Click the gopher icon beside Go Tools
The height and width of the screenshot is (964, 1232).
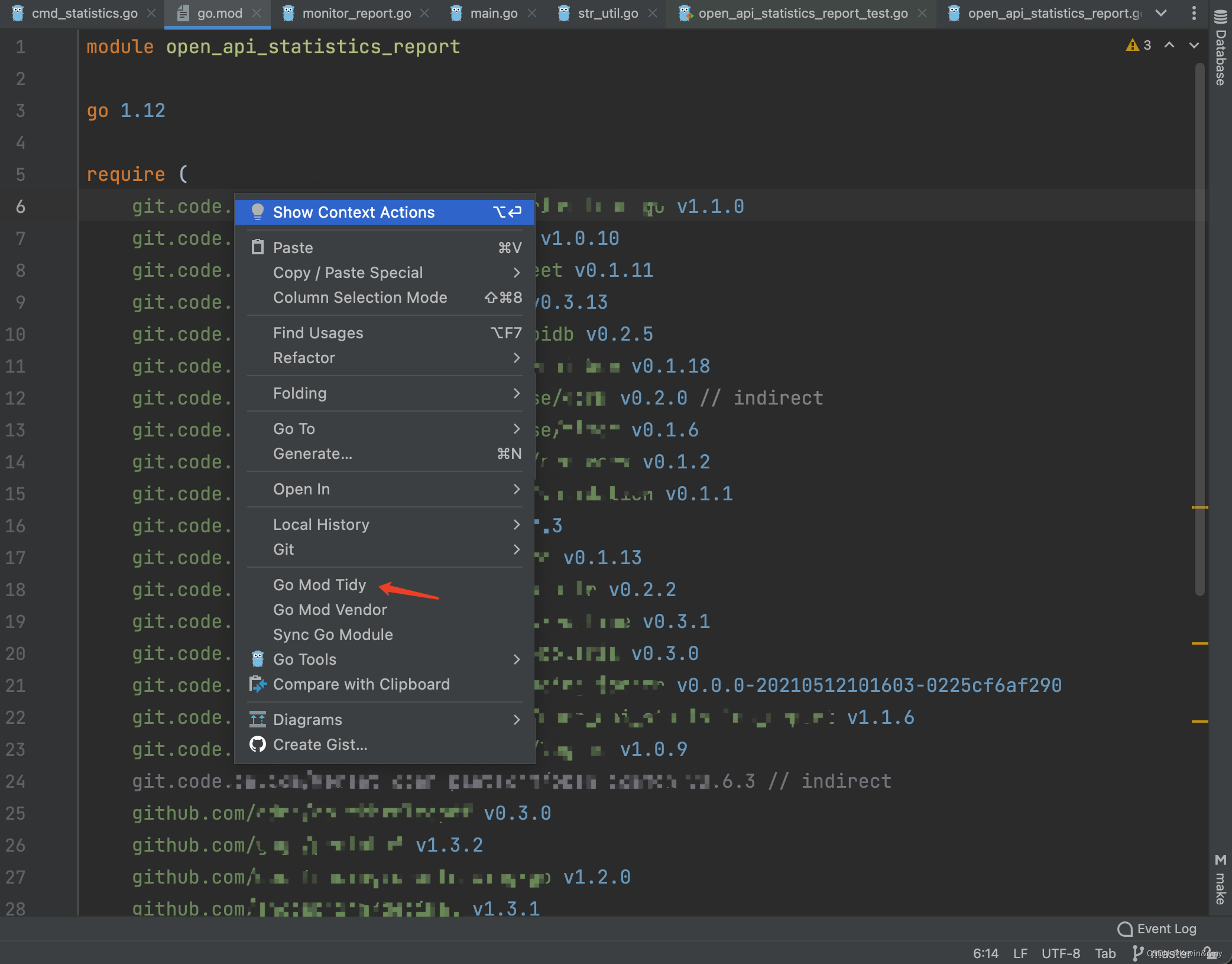click(258, 659)
